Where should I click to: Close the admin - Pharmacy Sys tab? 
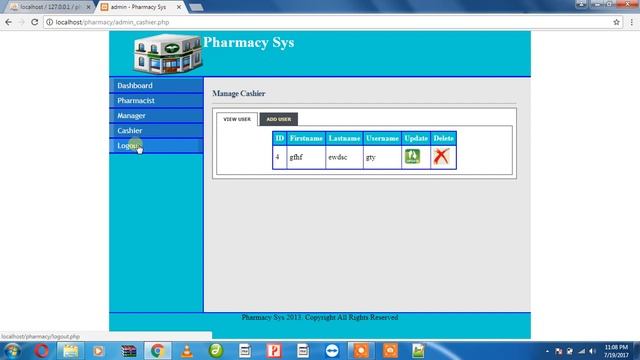coord(179,7)
